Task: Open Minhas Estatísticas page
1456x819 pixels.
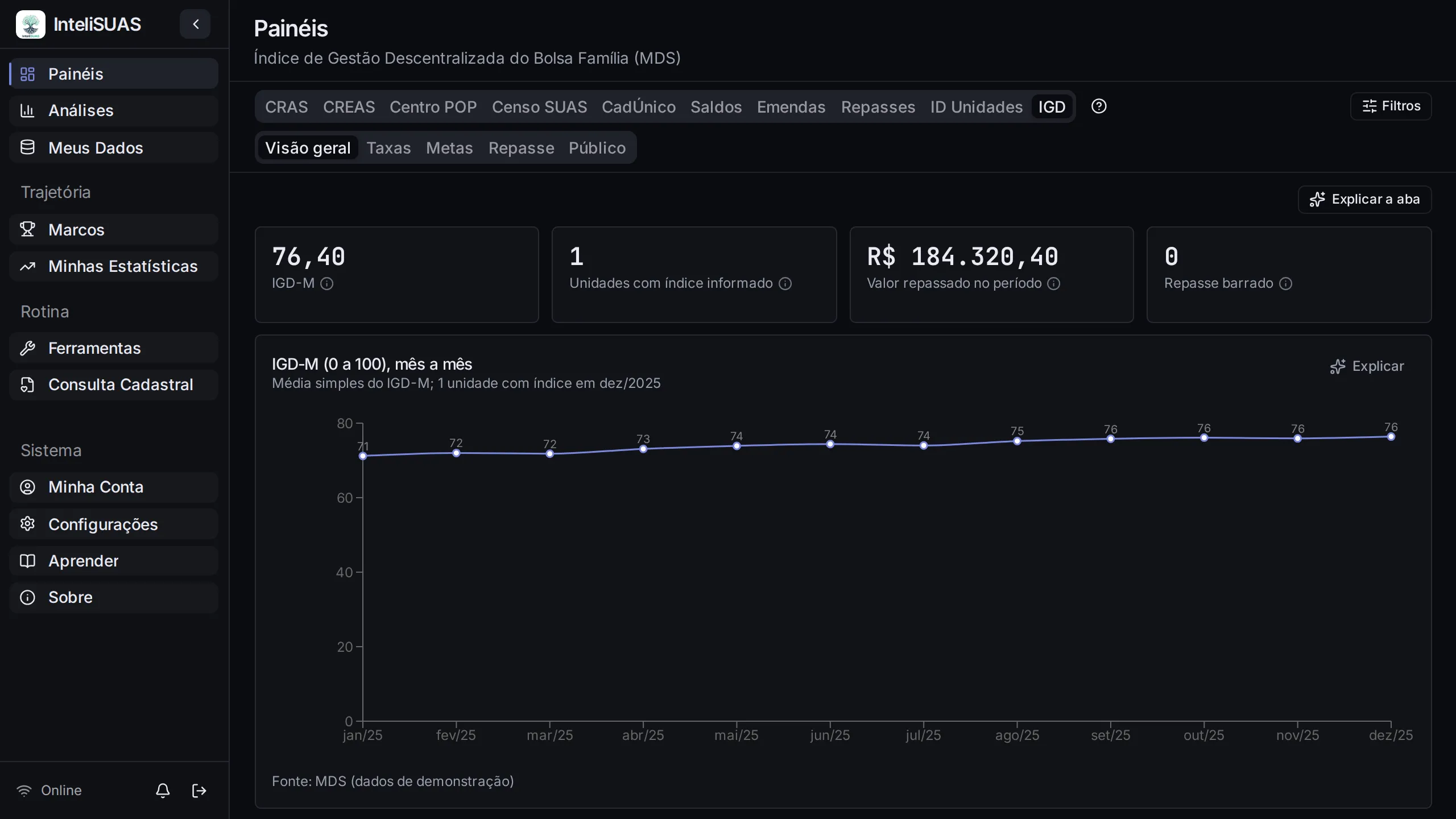Action: 114,266
